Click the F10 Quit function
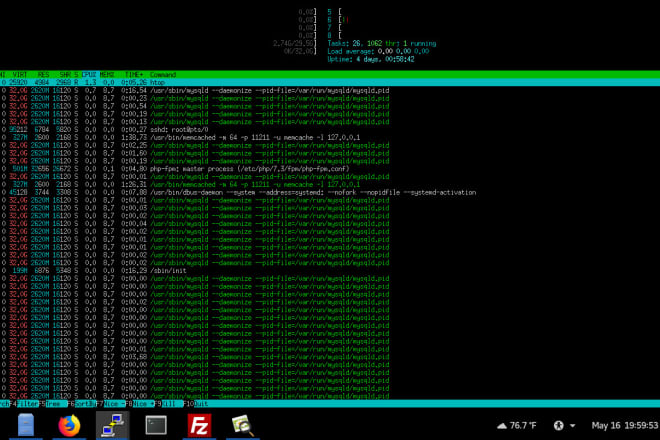 click(196, 404)
